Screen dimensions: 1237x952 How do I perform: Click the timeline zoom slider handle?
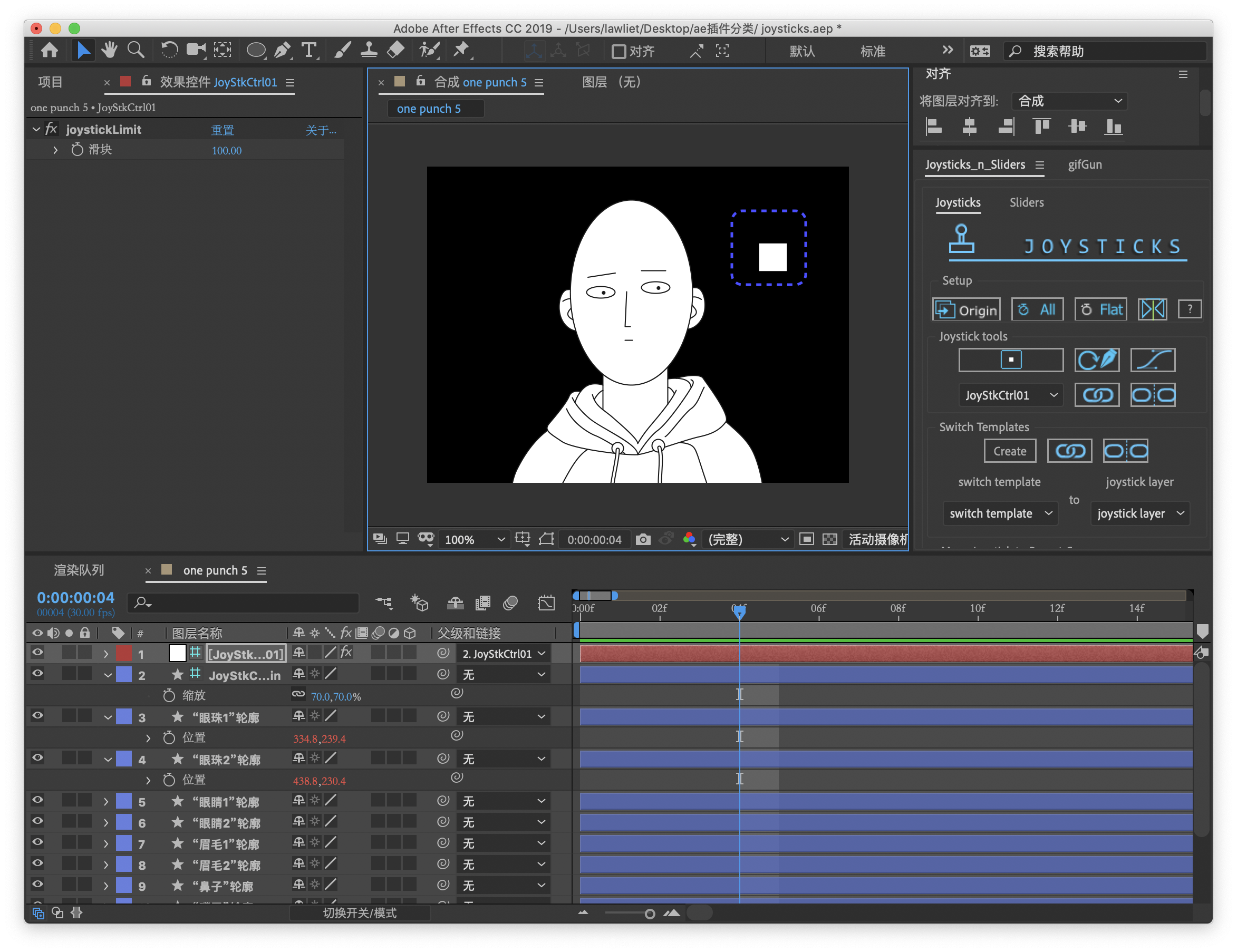tap(650, 914)
